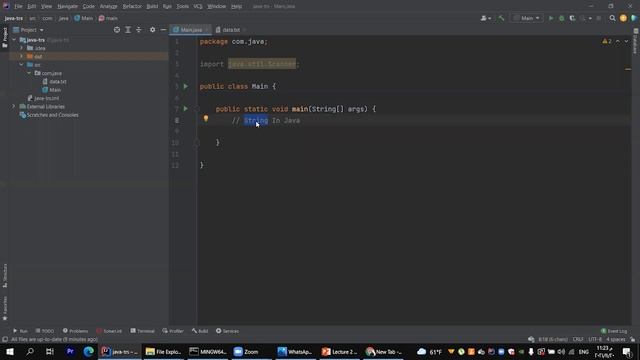
Task: Open File Explorer taskbar button
Action: [x=163, y=351]
